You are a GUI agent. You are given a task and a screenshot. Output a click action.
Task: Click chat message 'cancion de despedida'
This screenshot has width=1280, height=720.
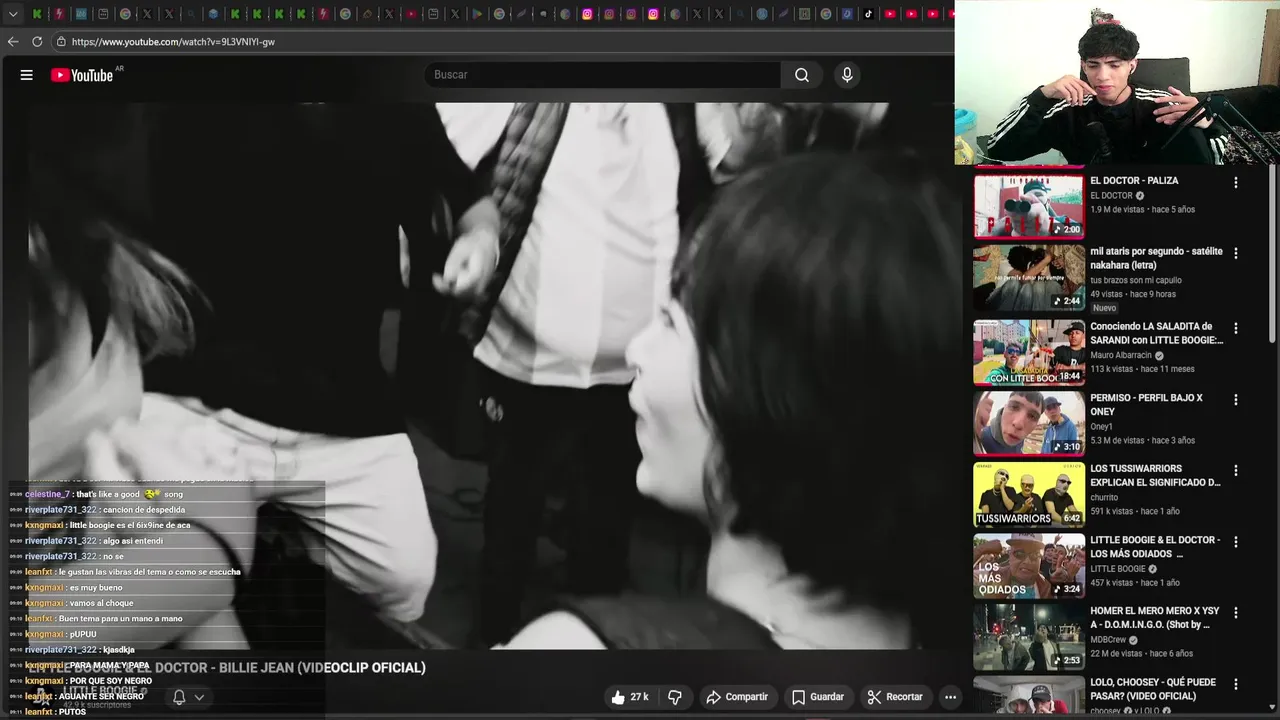tap(144, 510)
